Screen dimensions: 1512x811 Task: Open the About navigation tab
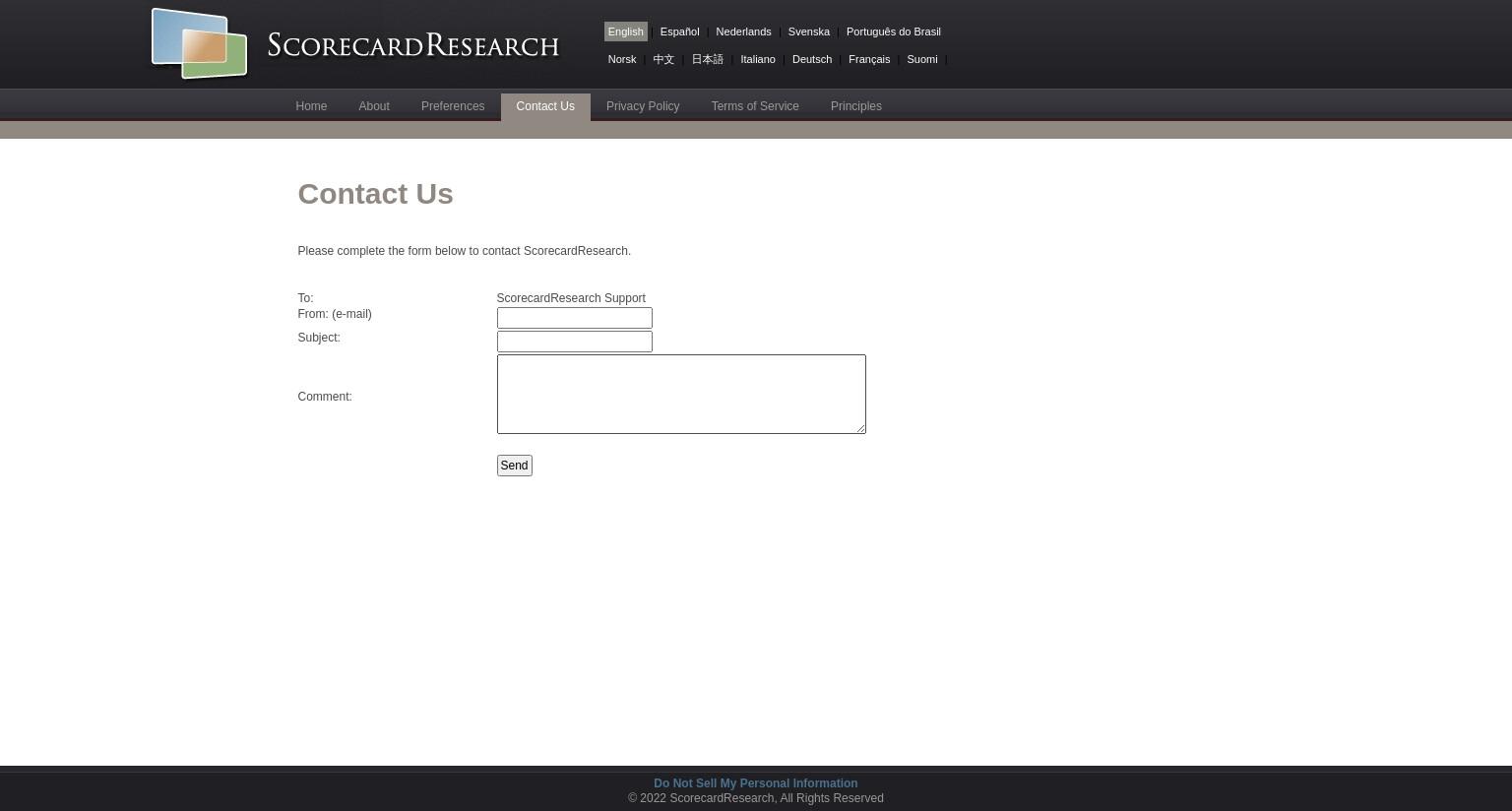point(374,106)
